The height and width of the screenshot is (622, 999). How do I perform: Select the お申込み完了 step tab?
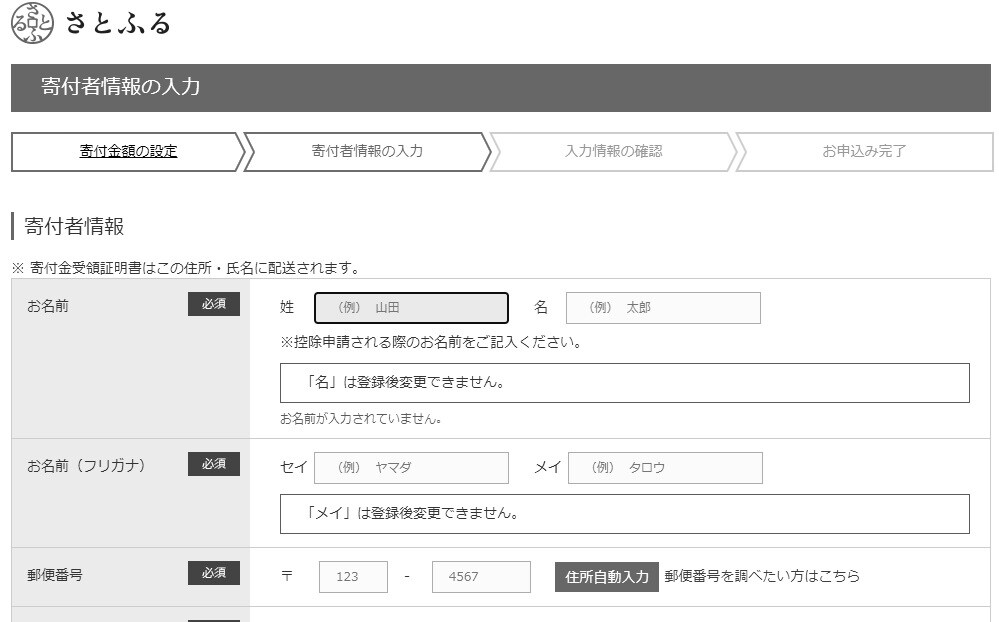coord(863,152)
